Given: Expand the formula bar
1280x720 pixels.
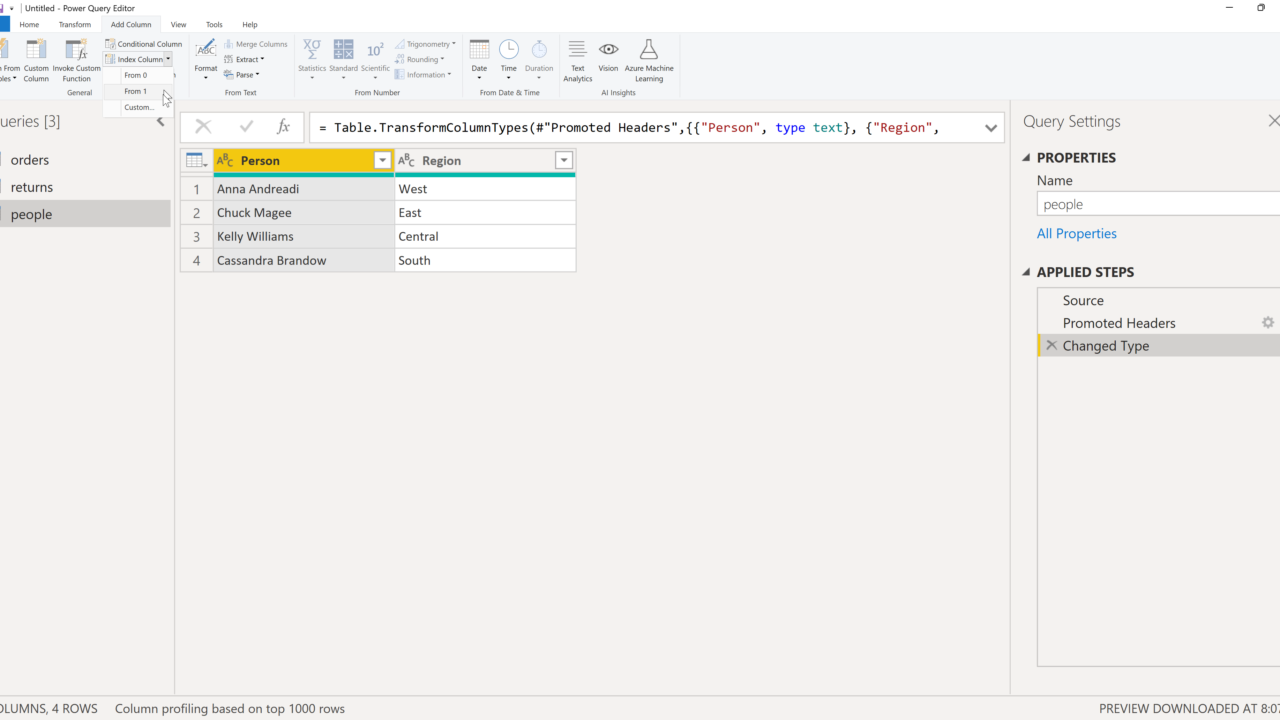Looking at the screenshot, I should point(991,128).
